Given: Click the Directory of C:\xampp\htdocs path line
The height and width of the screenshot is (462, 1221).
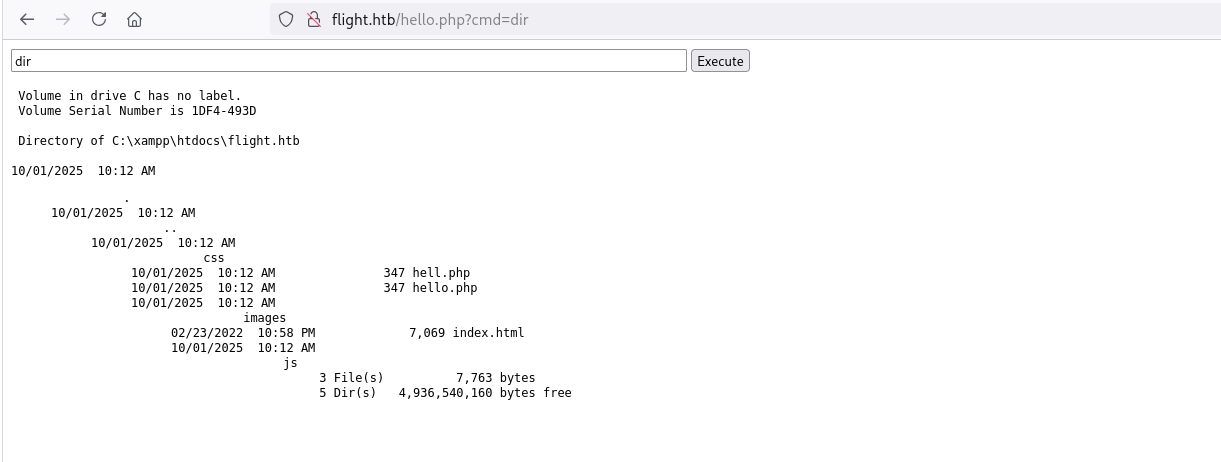Looking at the screenshot, I should pyautogui.click(x=158, y=141).
